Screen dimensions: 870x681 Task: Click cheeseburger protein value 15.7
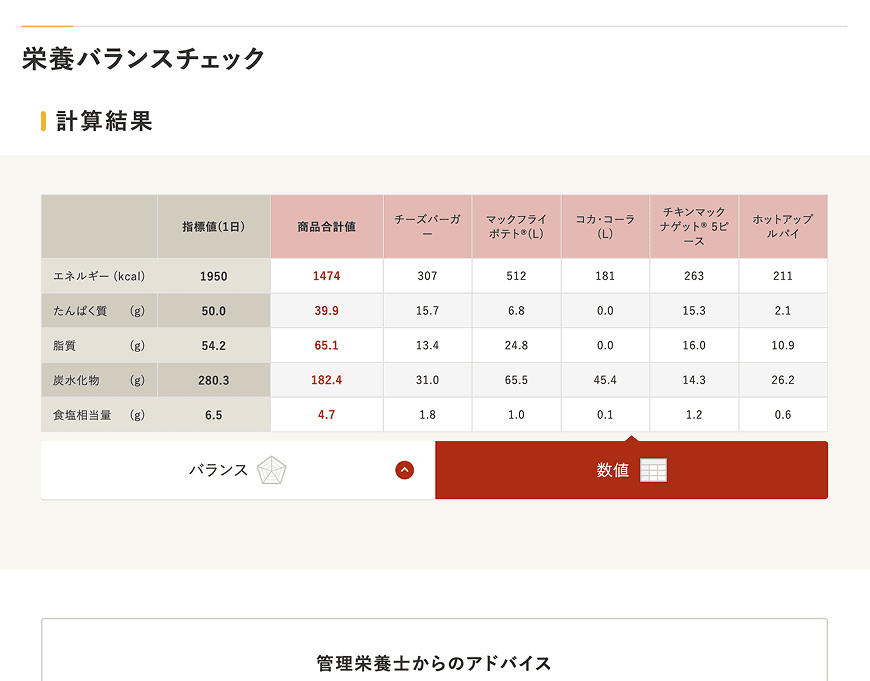(427, 311)
